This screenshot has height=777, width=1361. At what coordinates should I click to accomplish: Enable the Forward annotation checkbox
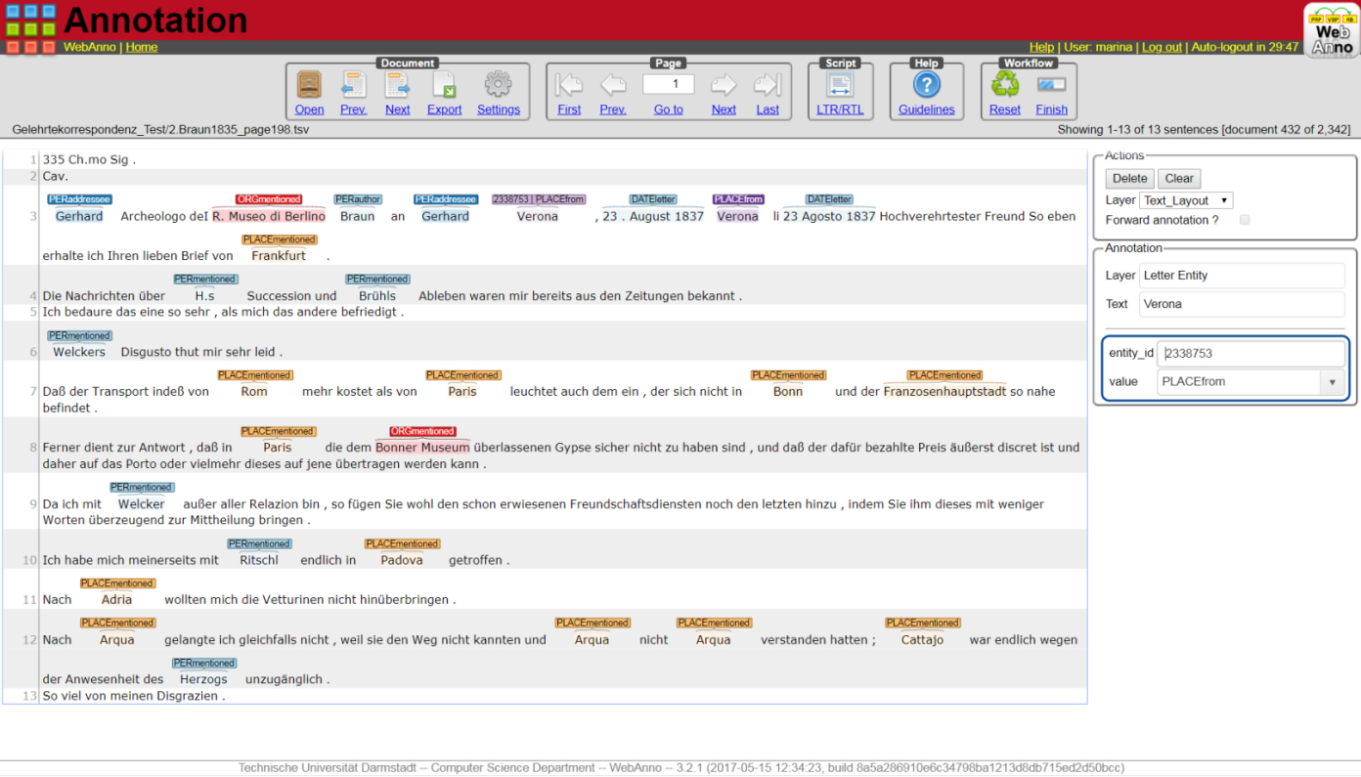[x=1244, y=220]
